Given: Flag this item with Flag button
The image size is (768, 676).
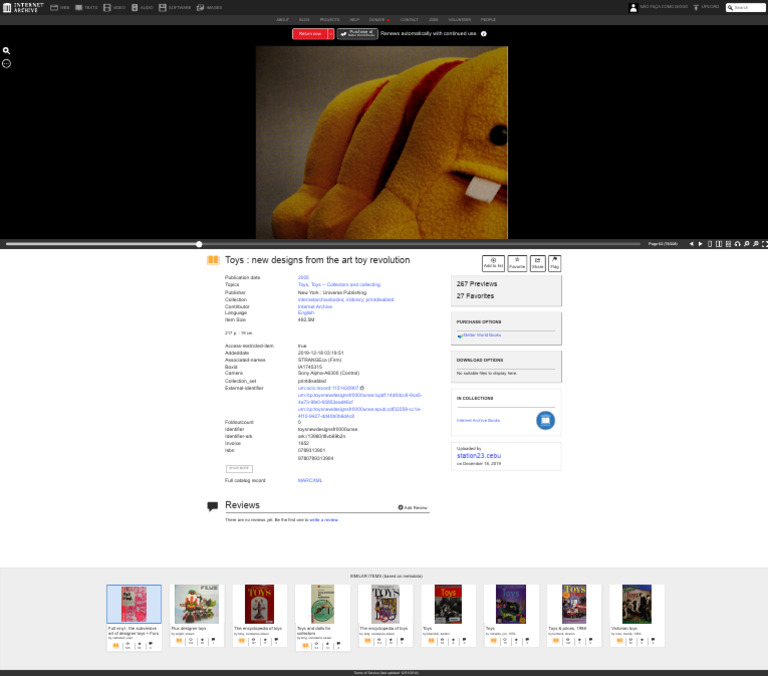Looking at the screenshot, I should tap(554, 263).
